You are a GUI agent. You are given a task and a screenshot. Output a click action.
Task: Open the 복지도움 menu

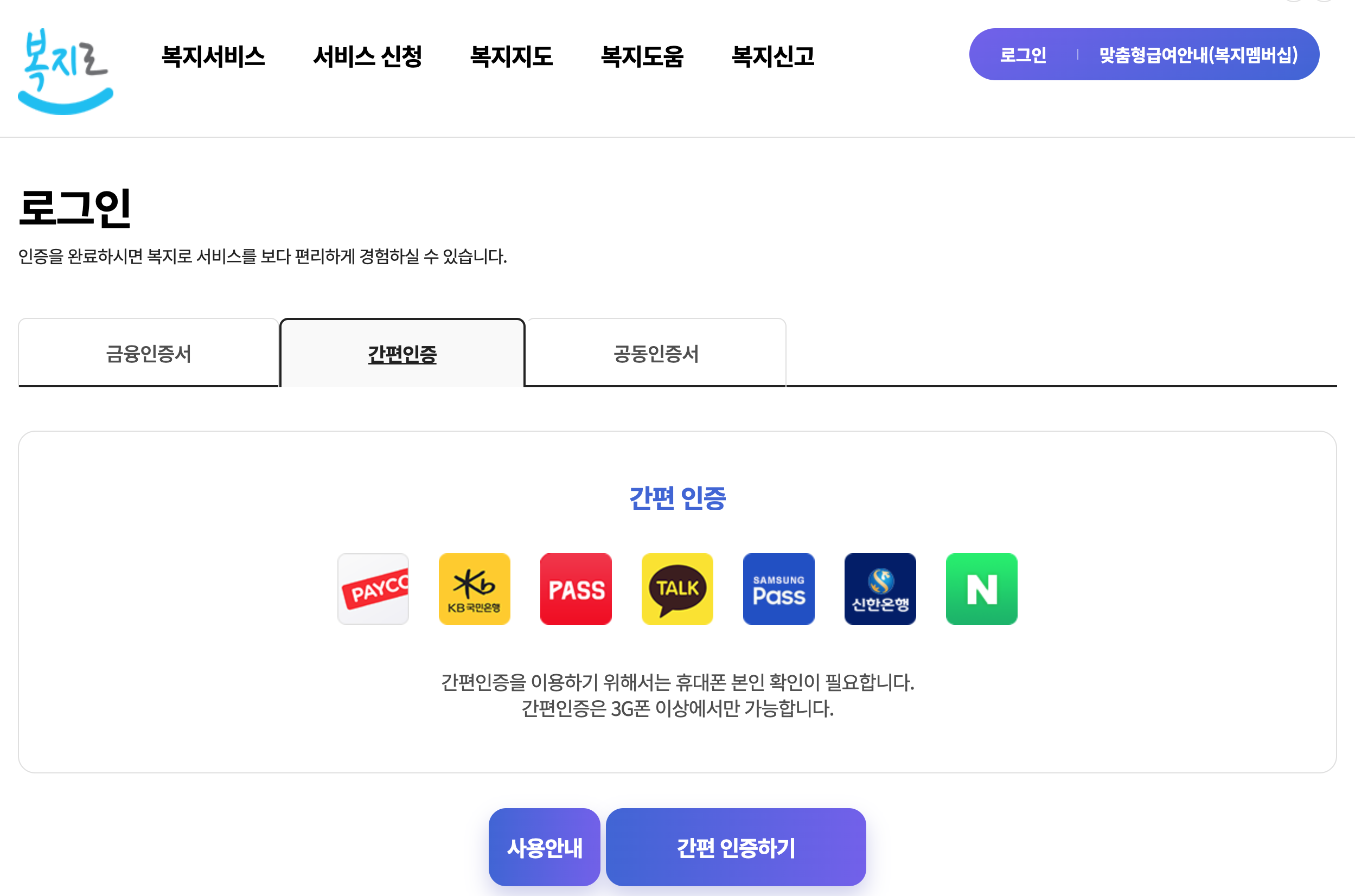click(x=642, y=56)
